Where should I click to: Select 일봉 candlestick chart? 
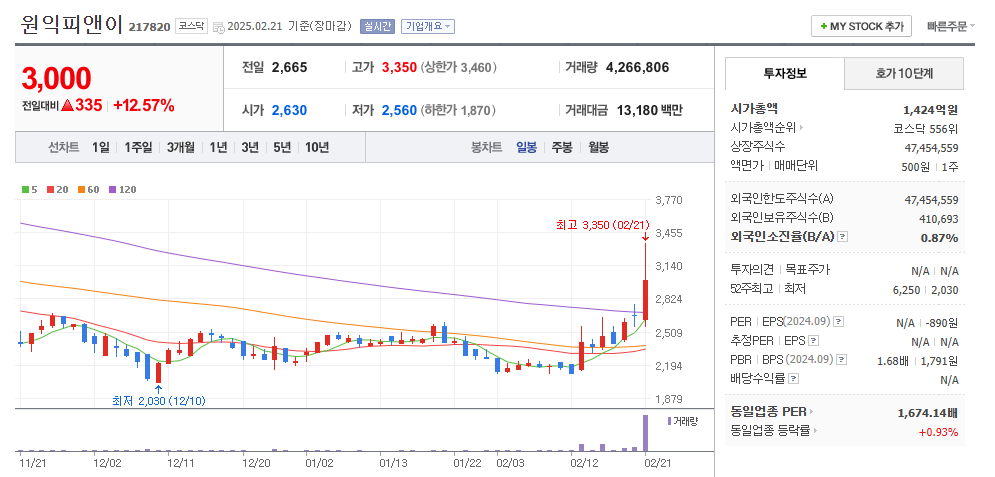[526, 147]
